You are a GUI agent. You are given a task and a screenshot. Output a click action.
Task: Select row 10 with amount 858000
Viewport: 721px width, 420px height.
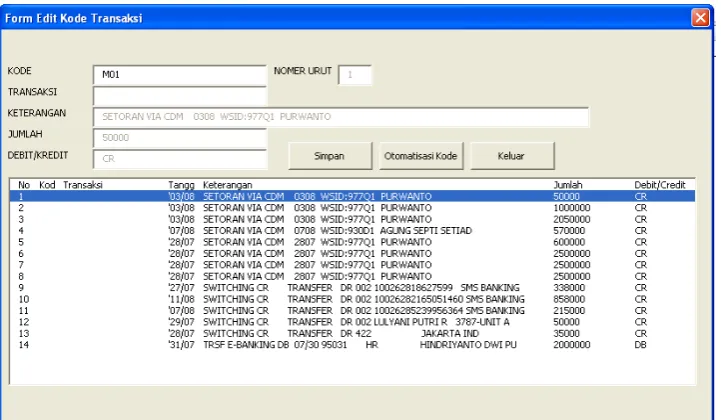(352, 299)
